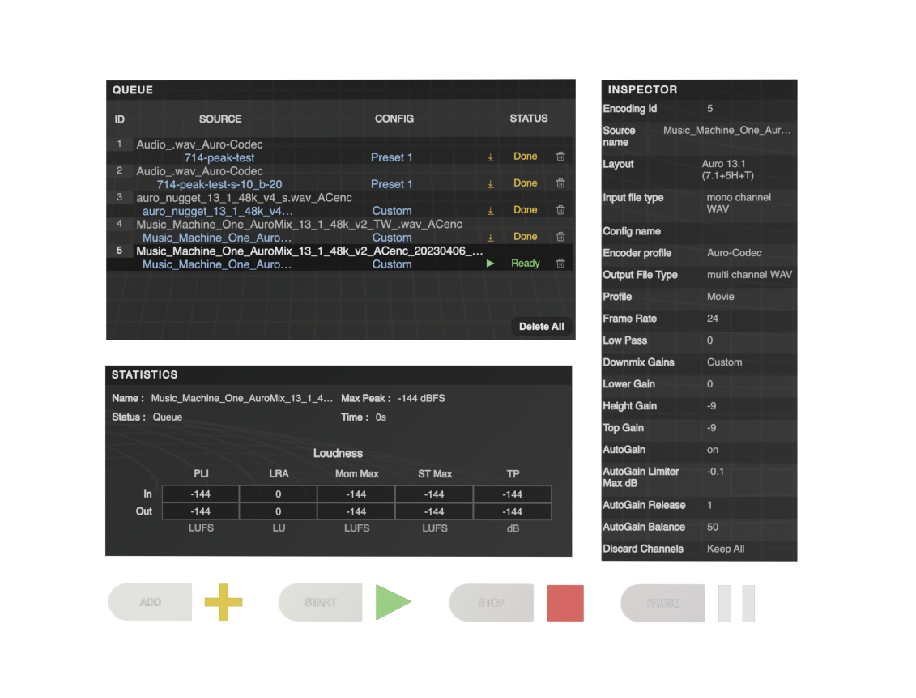Click the SOURCE column header
916x698 pixels.
coord(220,119)
